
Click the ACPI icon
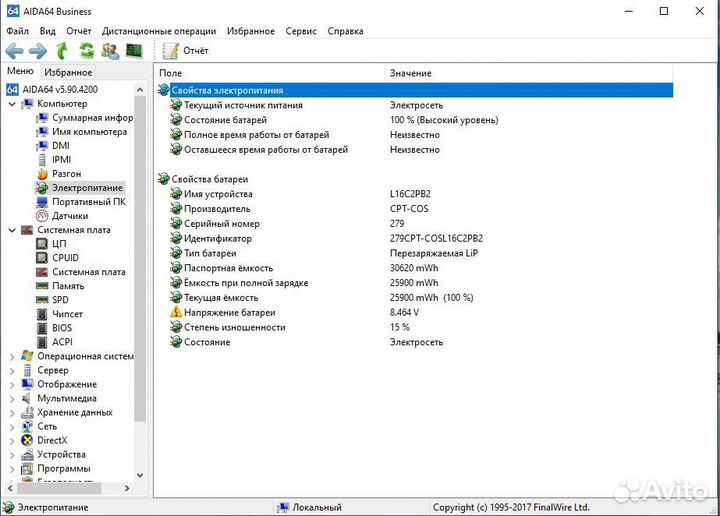(42, 342)
